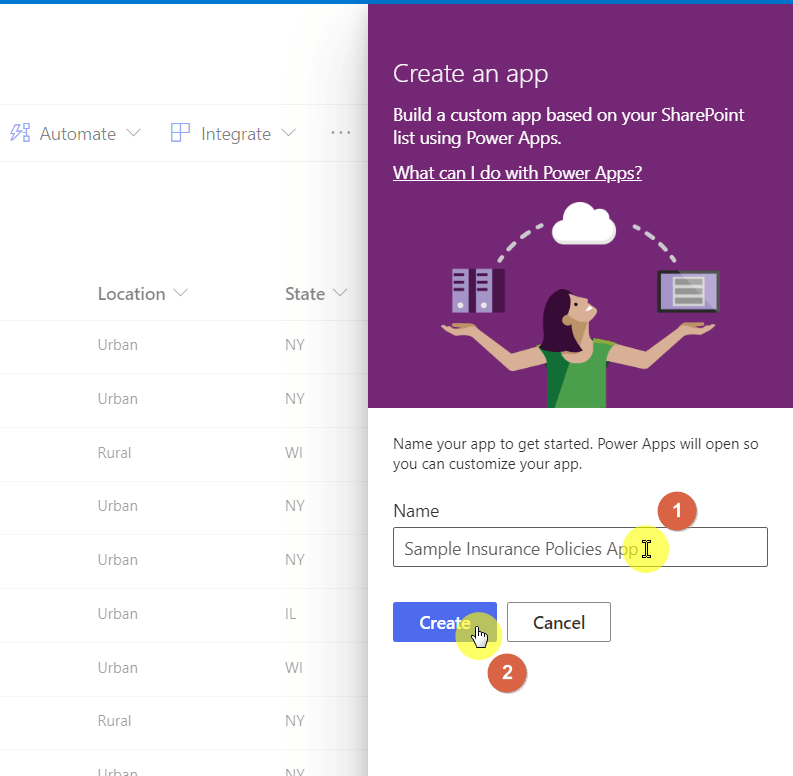Click the Rural cell in the WI row
Image resolution: width=793 pixels, height=776 pixels.
tap(114, 453)
